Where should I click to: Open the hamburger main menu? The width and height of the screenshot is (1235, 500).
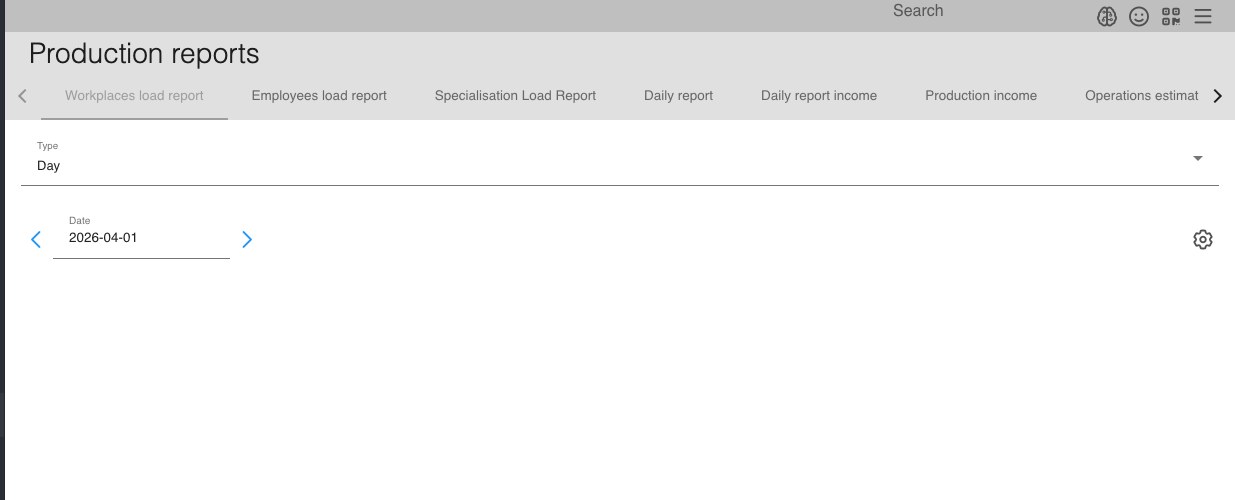pyautogui.click(x=1203, y=16)
